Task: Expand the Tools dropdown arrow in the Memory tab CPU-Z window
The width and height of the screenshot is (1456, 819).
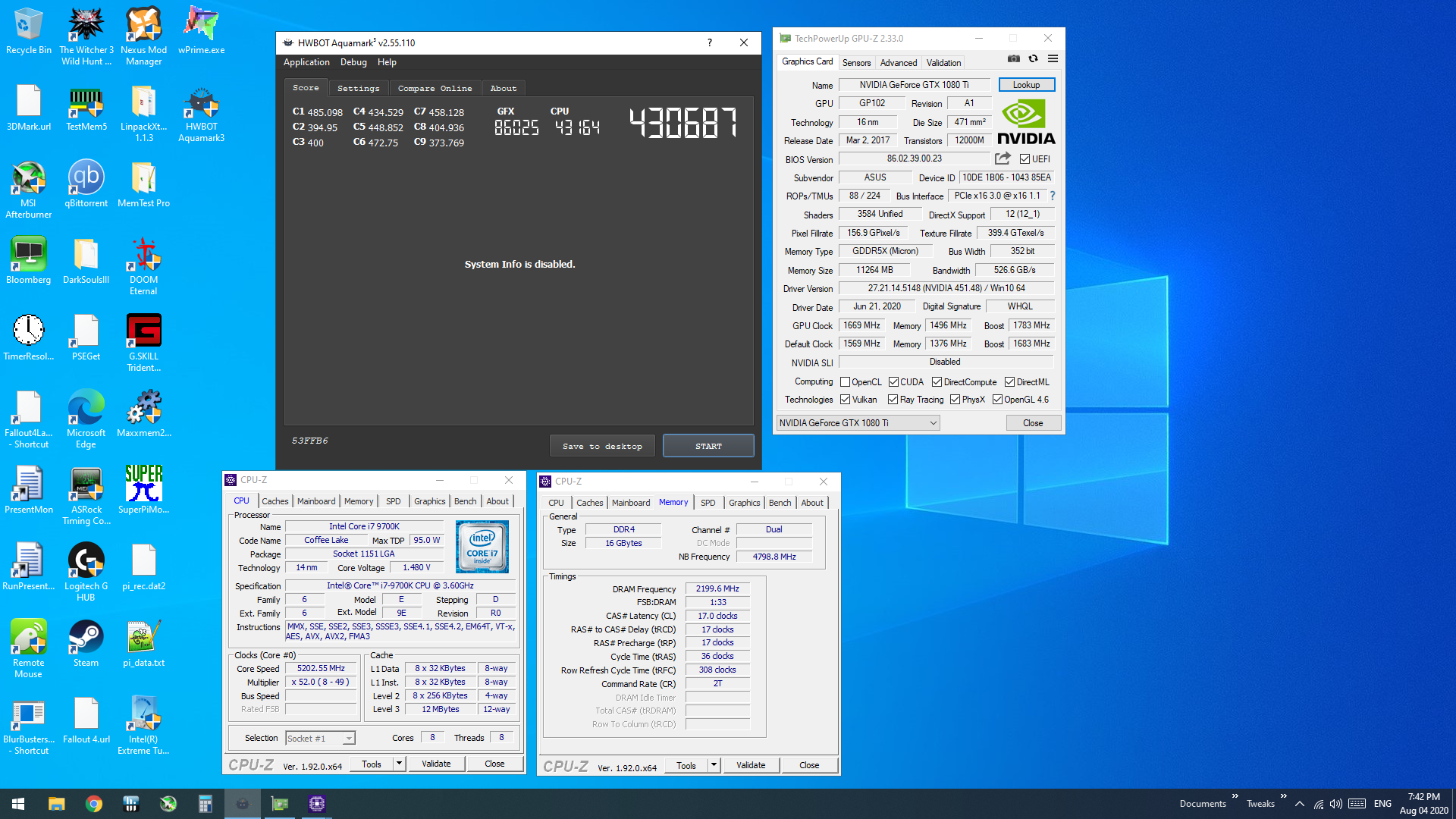Action: (x=714, y=765)
